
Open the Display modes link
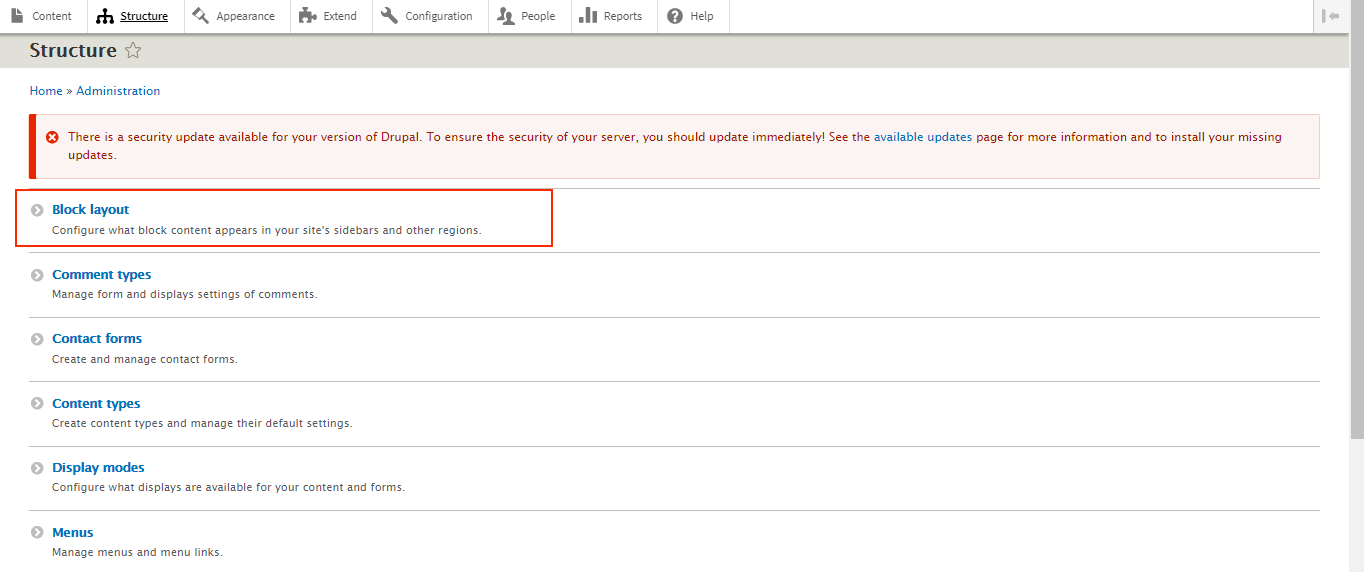[98, 468]
